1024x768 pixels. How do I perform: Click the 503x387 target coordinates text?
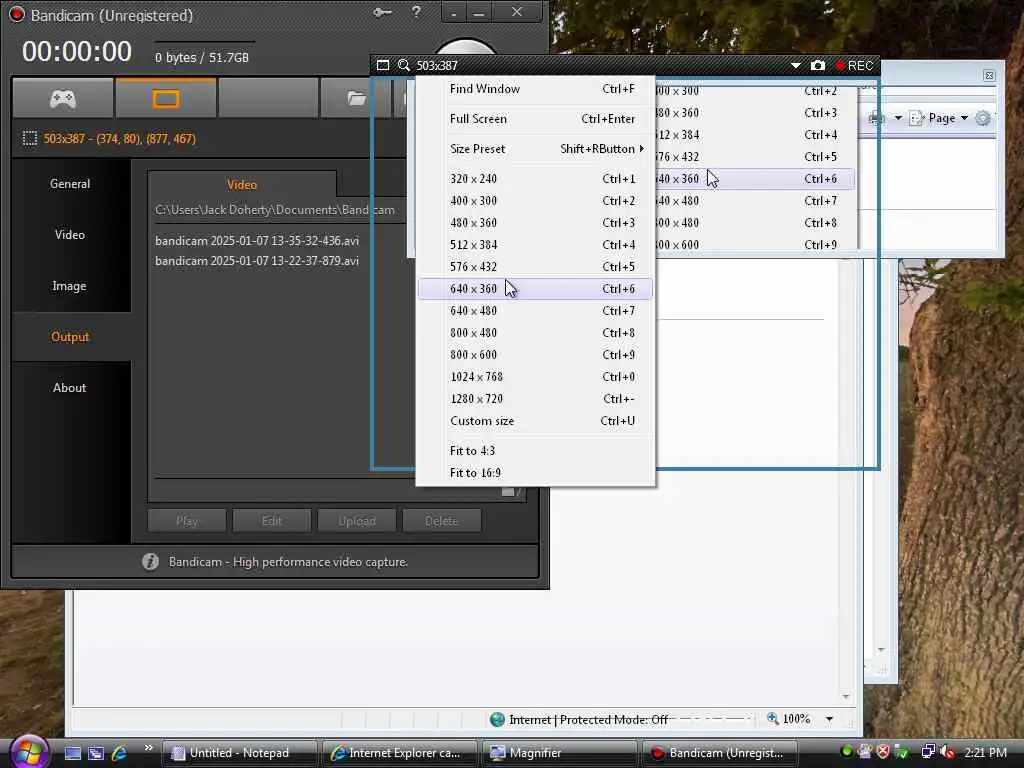pos(120,138)
